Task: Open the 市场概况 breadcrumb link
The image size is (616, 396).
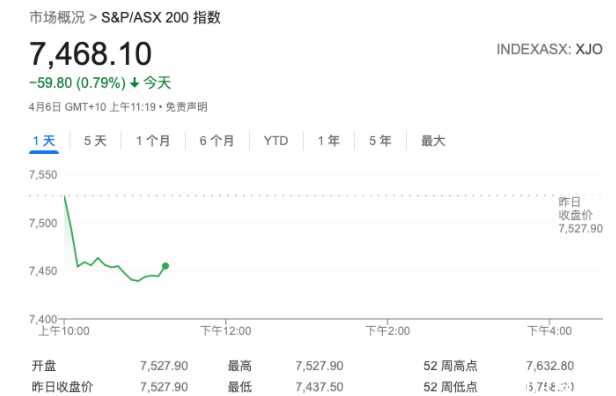Action: [57, 18]
